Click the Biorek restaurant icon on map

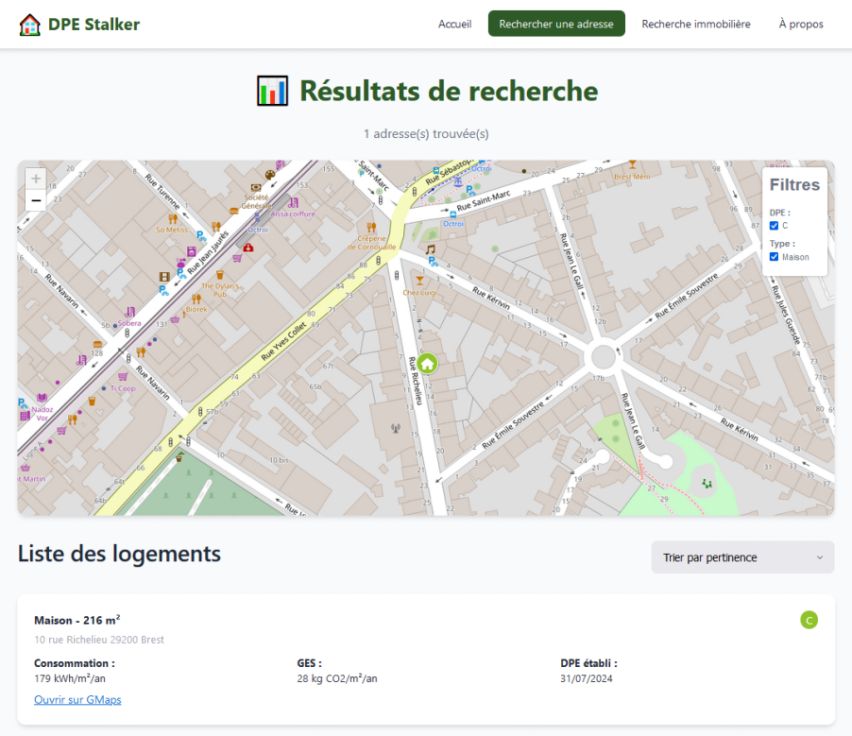click(x=196, y=299)
